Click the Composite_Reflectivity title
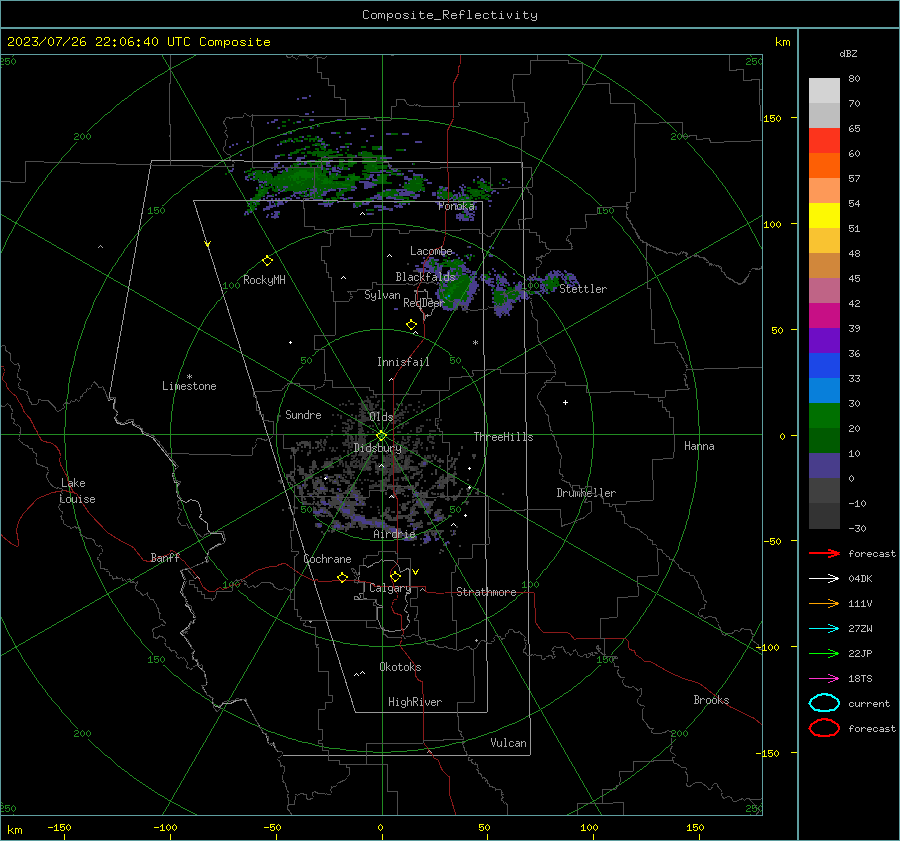 (x=450, y=15)
